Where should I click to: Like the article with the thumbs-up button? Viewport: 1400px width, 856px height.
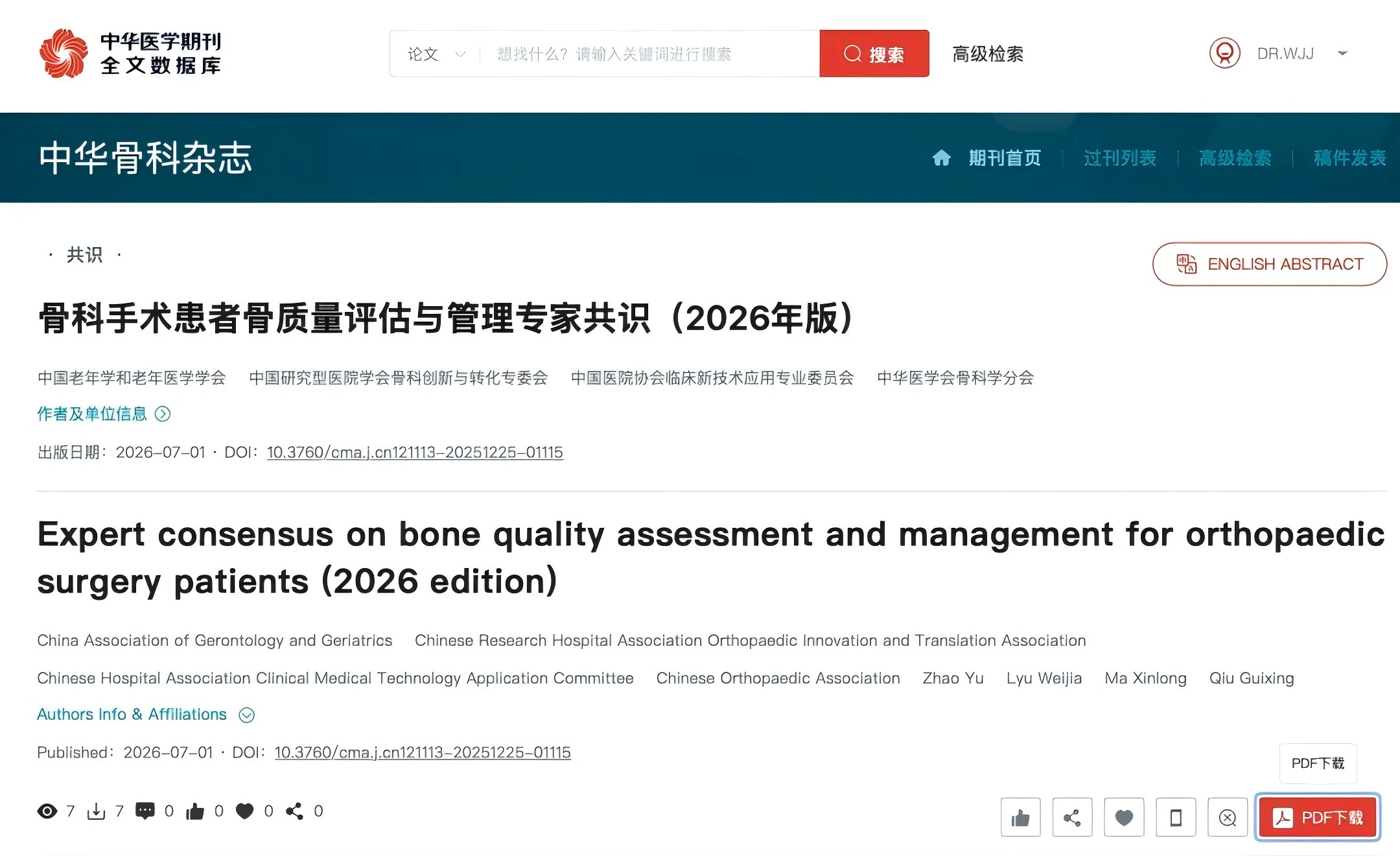pyautogui.click(x=1021, y=817)
